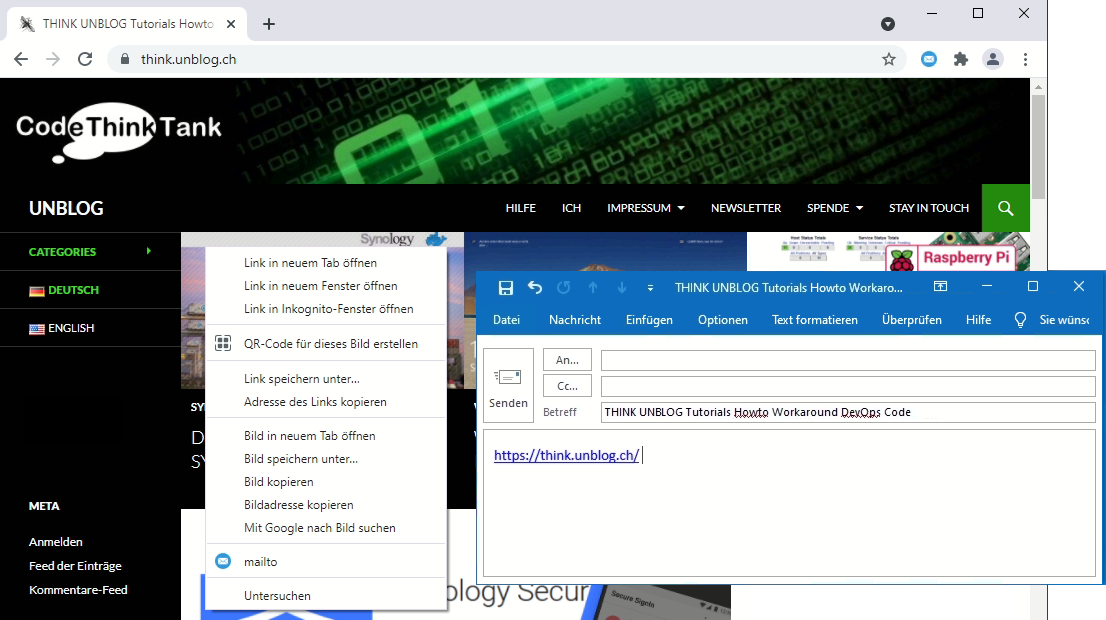Image resolution: width=1106 pixels, height=620 pixels.
Task: Bookmark the page with the star icon
Action: point(889,59)
